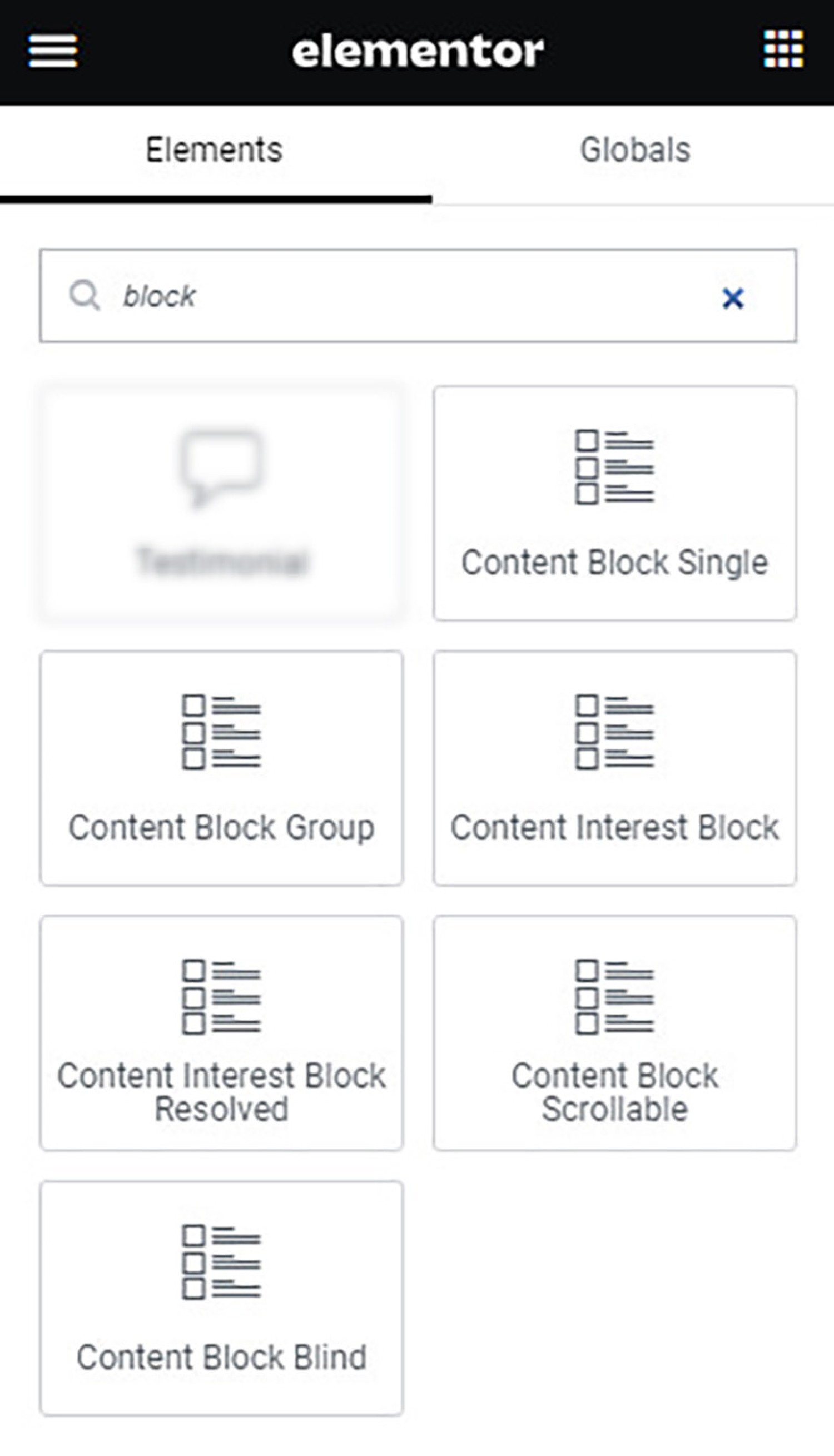Click the Content Block Blind label
The height and width of the screenshot is (1456, 834).
pyautogui.click(x=221, y=1357)
